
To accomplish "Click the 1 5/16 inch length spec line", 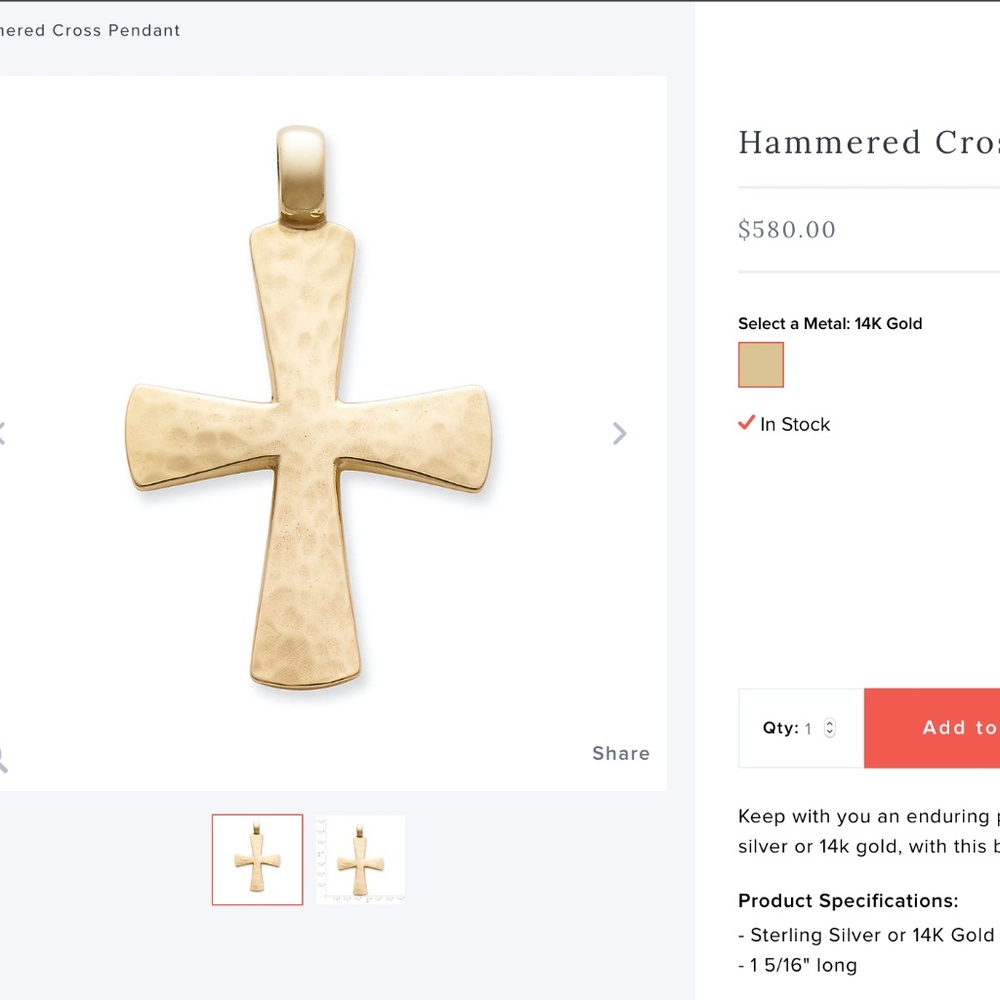I will [797, 965].
